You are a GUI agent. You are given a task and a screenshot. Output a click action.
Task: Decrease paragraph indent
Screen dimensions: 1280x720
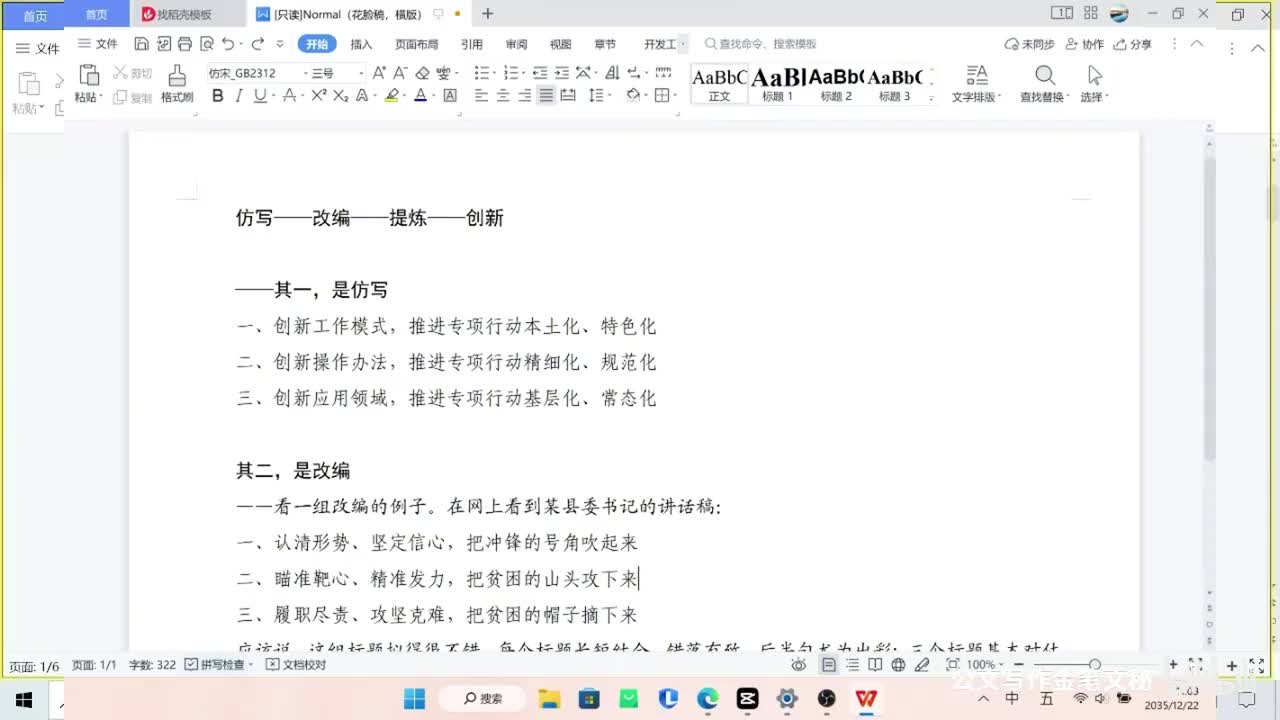(x=540, y=73)
